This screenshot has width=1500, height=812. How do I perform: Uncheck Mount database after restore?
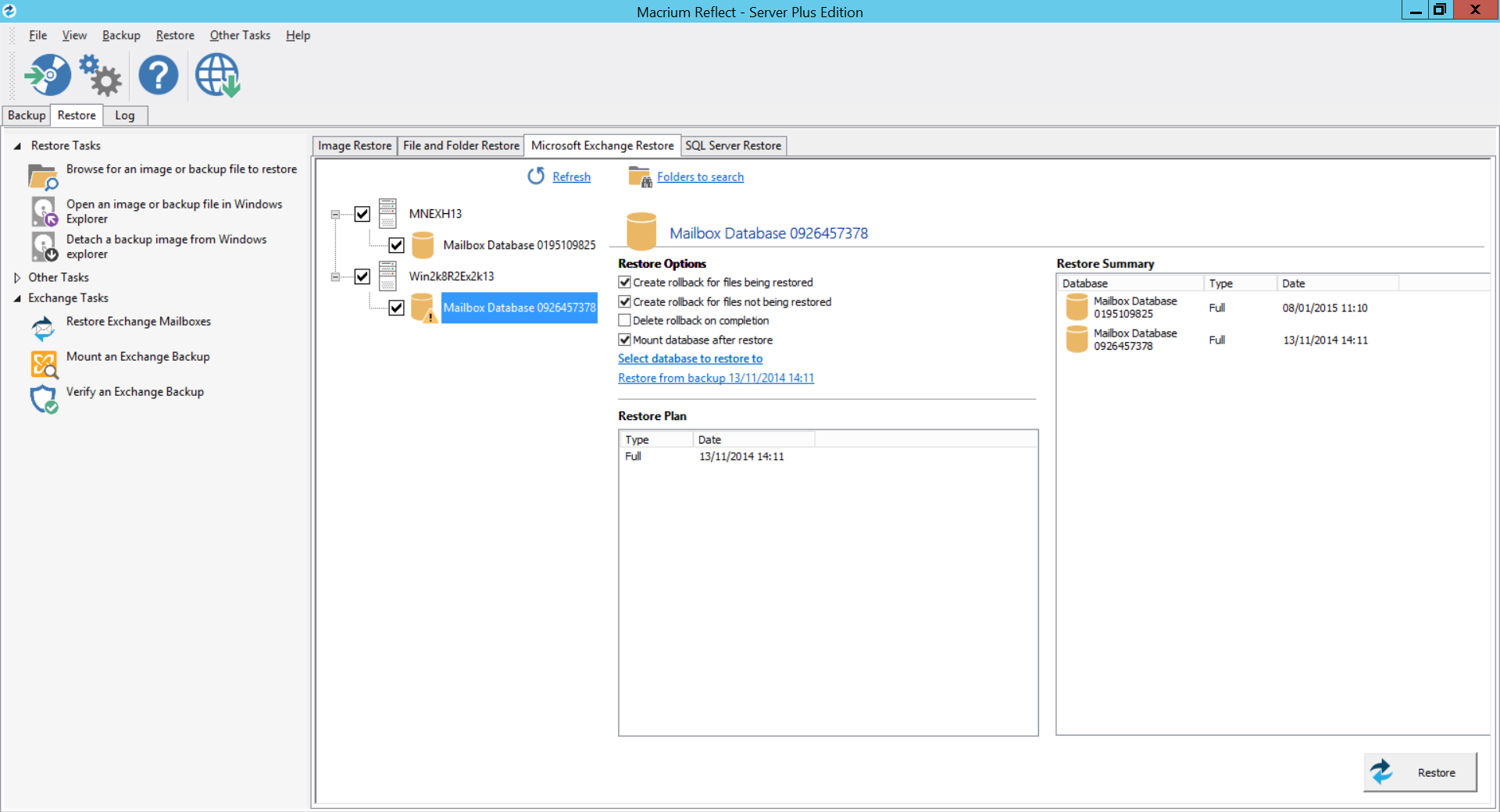pos(624,340)
